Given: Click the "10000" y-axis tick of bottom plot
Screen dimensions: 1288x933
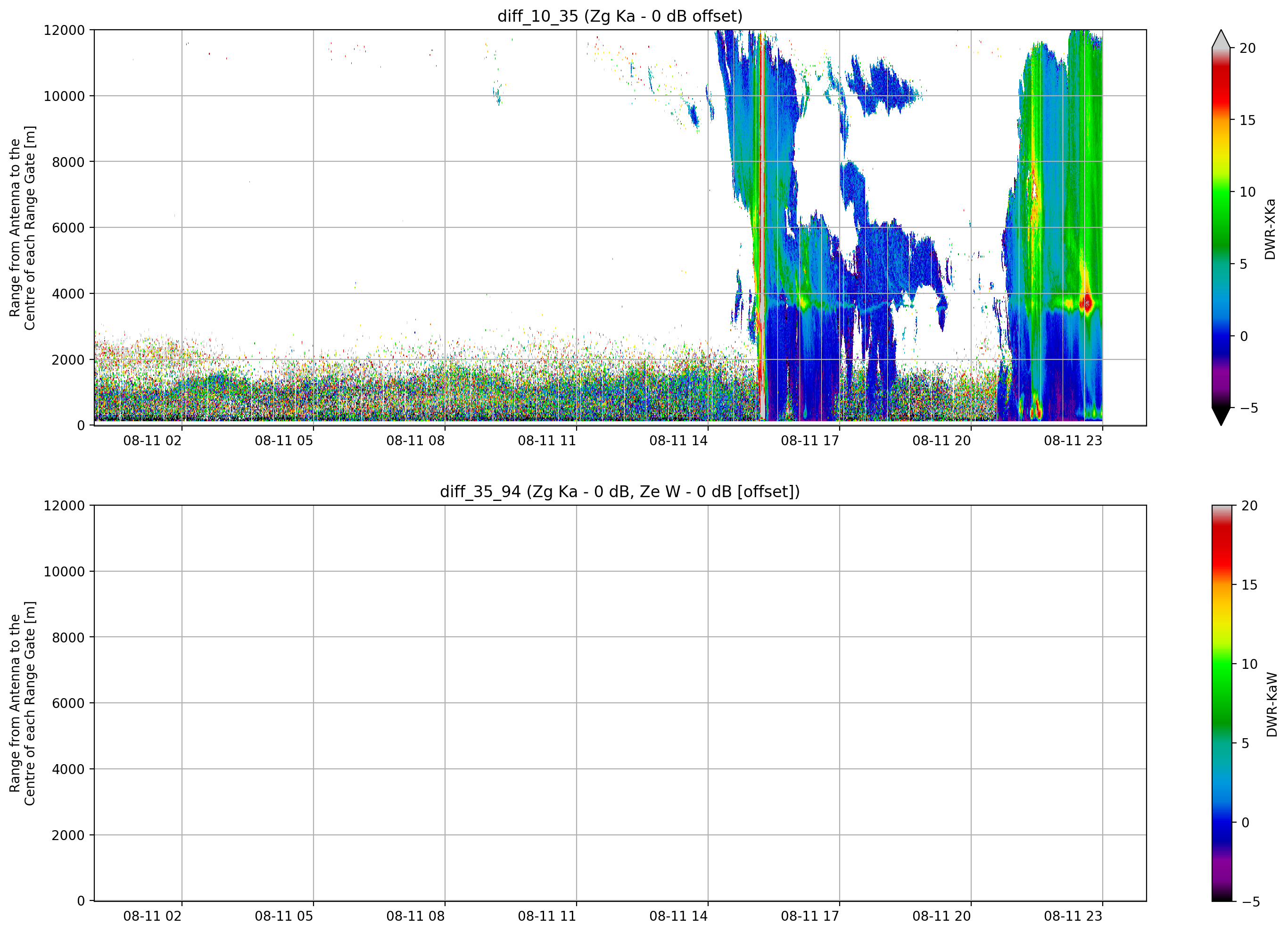Looking at the screenshot, I should tap(64, 572).
